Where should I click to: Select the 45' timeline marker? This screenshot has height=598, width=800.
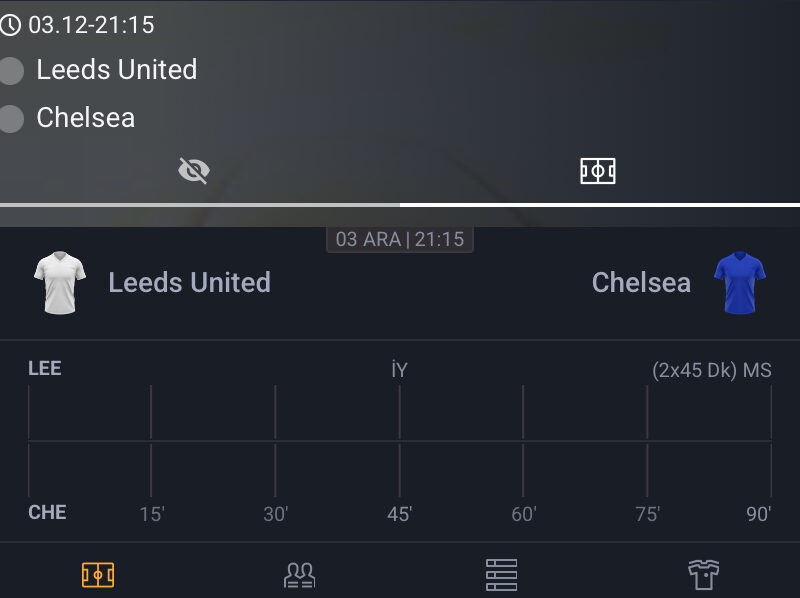(399, 511)
